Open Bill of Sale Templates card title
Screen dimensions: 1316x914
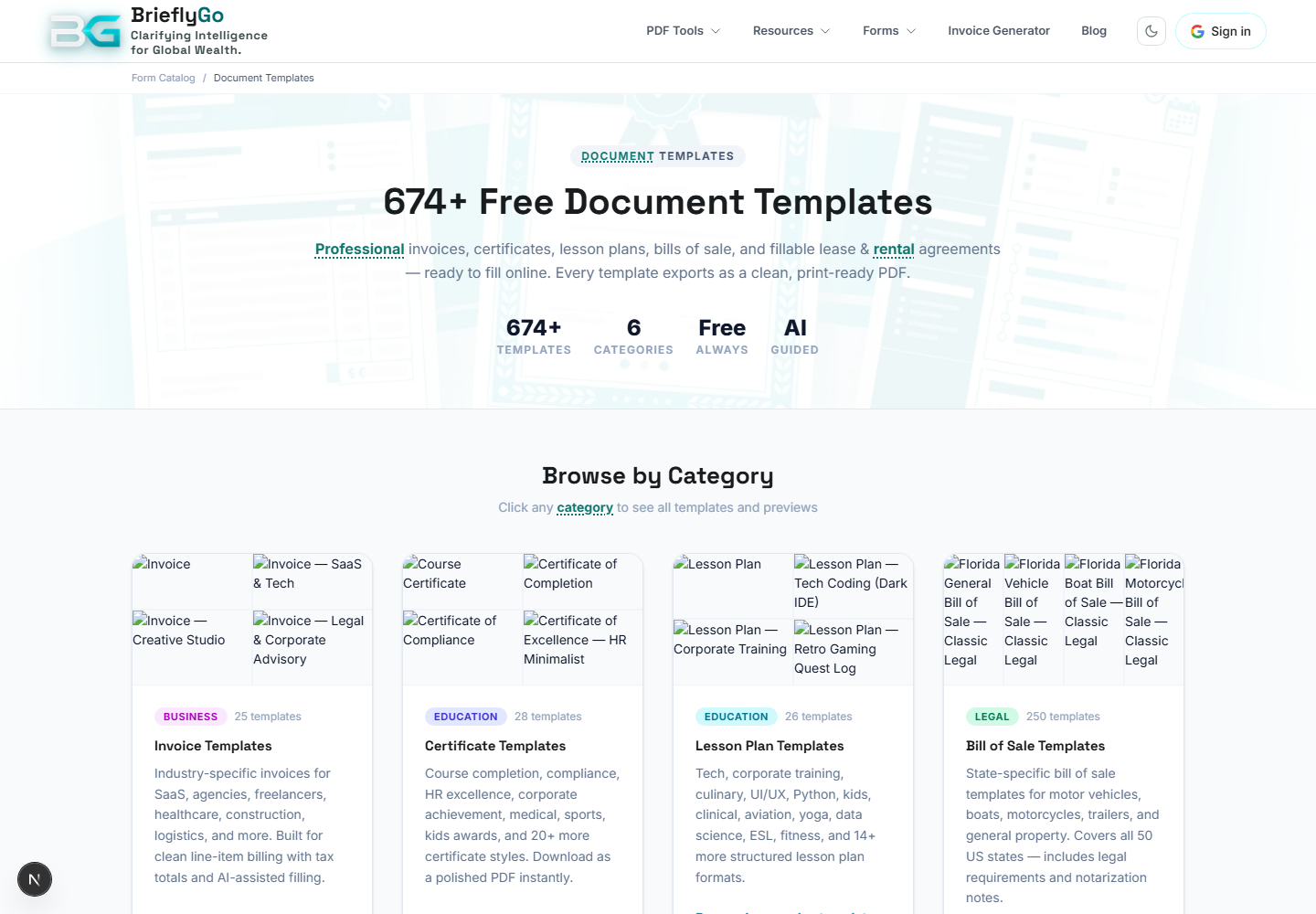tap(1035, 746)
